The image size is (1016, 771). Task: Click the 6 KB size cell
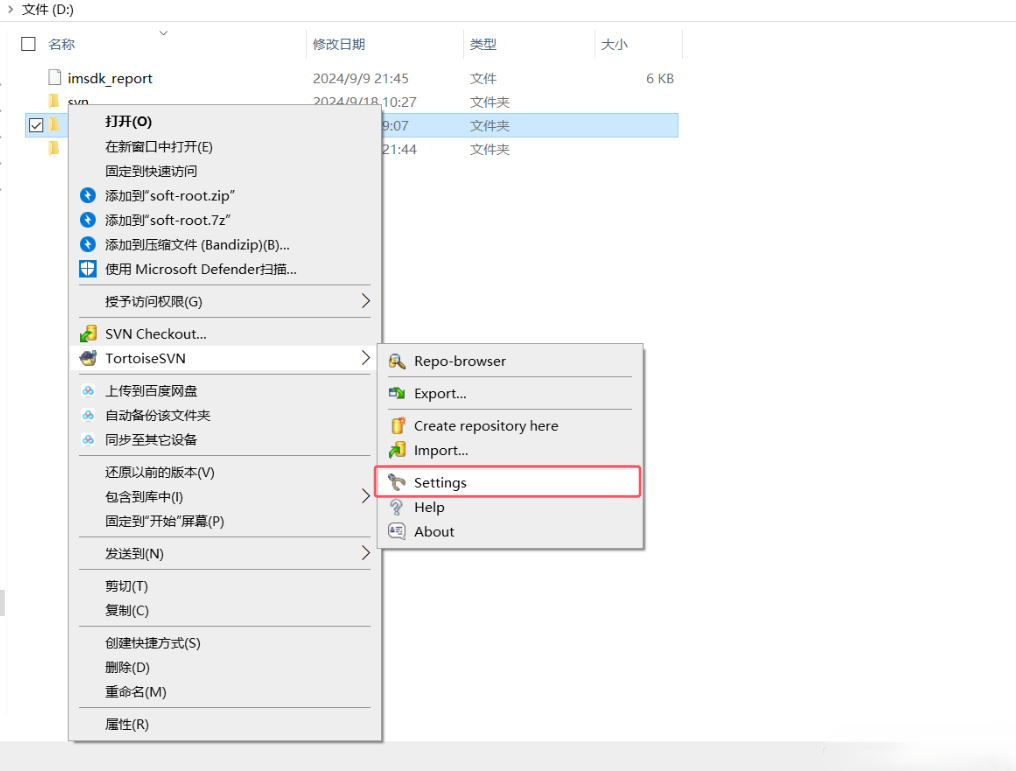[x=660, y=78]
